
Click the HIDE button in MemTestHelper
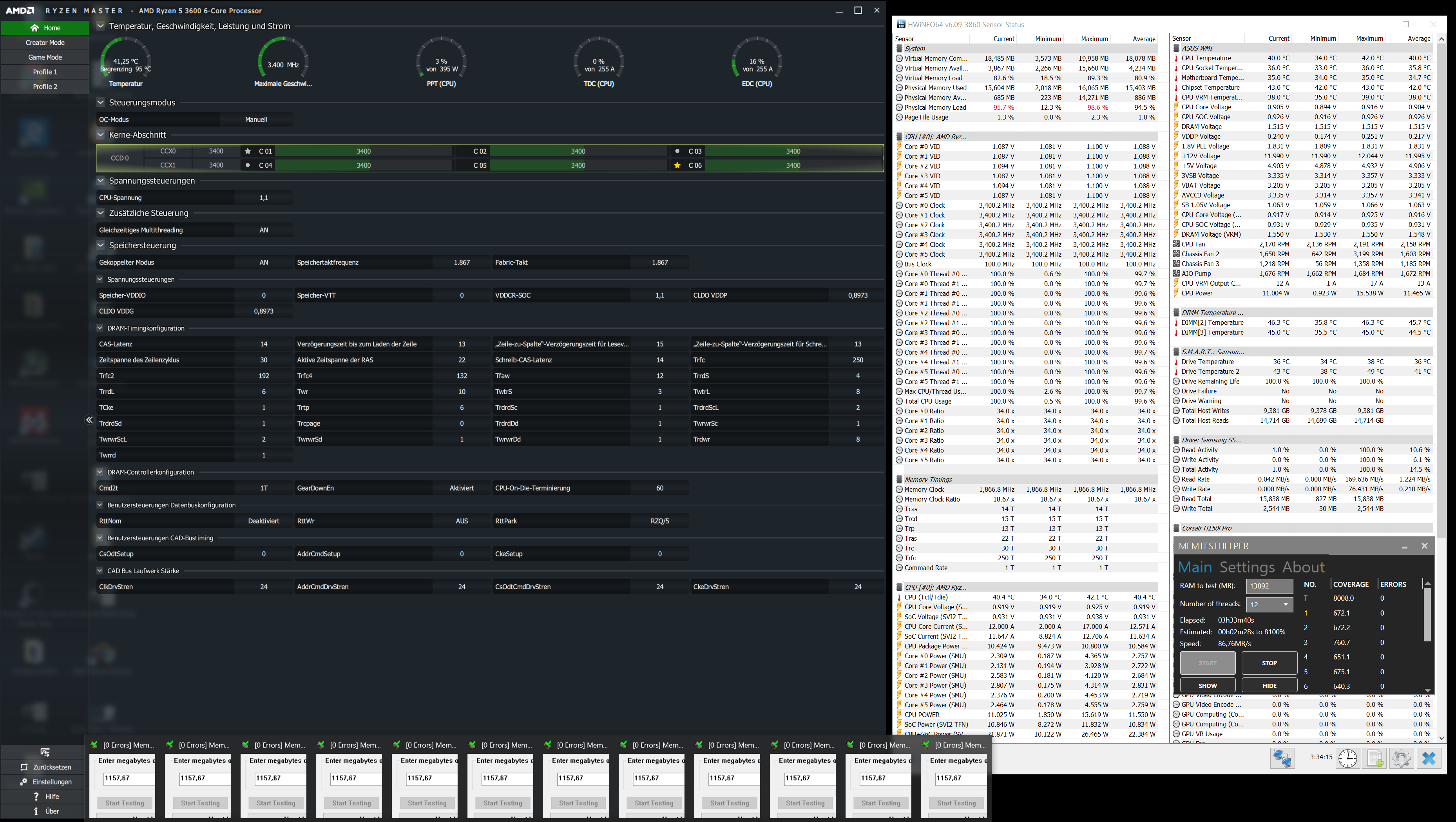pyautogui.click(x=1269, y=685)
